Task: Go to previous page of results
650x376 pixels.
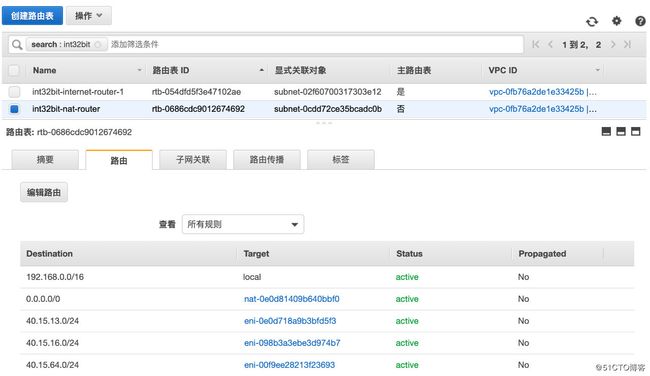Action: [551, 44]
